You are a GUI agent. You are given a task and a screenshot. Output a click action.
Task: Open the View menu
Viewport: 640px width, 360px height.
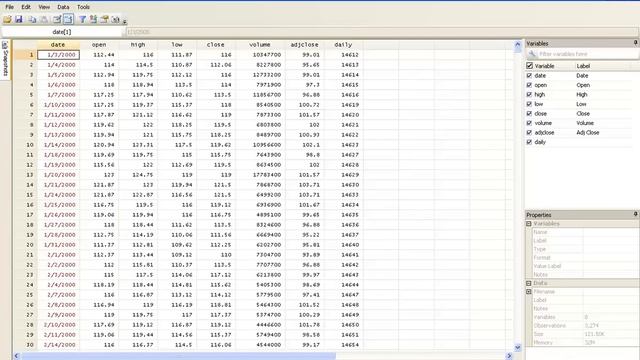[44, 7]
